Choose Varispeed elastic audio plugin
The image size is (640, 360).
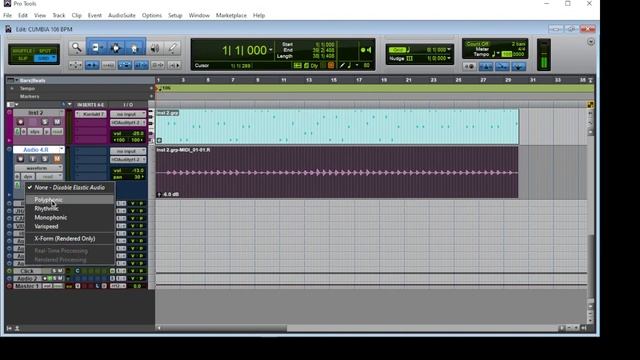pos(70,227)
